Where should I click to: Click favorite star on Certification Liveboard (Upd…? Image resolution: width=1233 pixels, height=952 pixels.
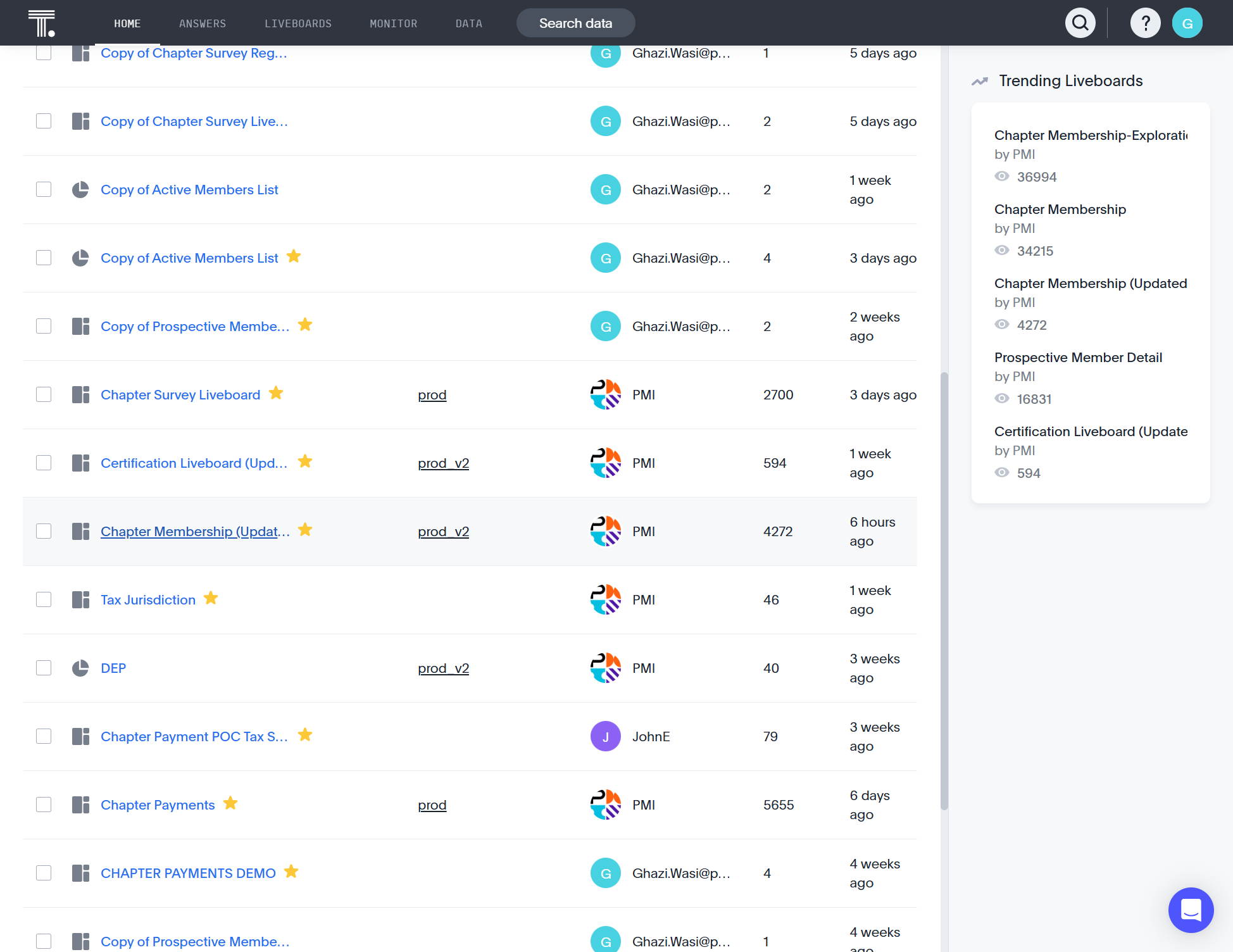coord(305,461)
